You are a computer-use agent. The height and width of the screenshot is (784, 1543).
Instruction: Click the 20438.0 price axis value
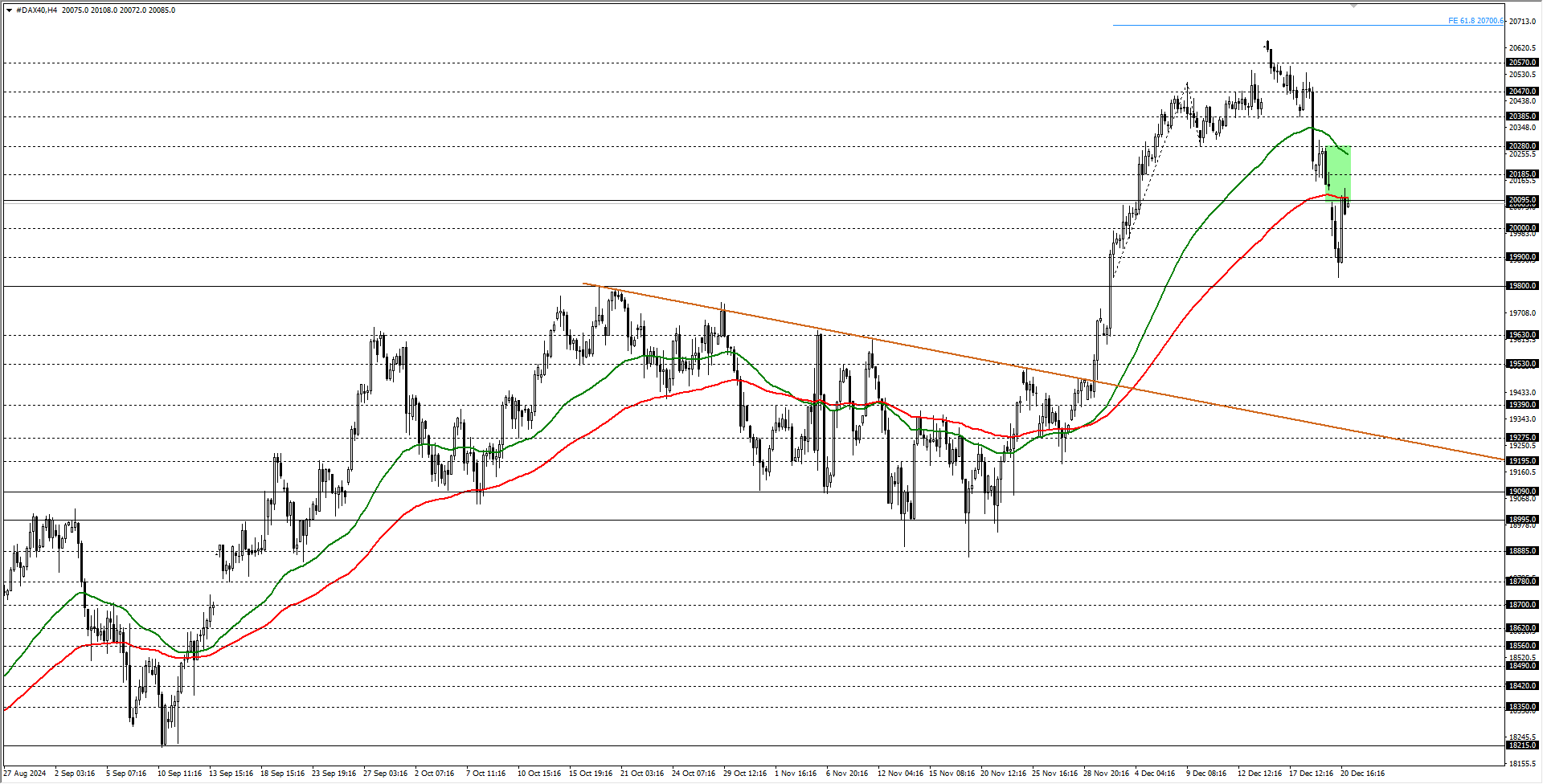(1522, 101)
